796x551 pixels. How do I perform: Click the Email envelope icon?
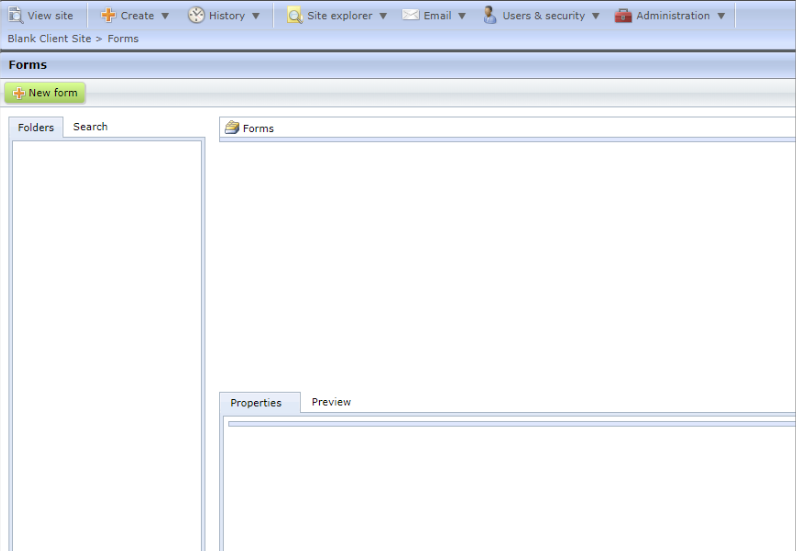410,15
